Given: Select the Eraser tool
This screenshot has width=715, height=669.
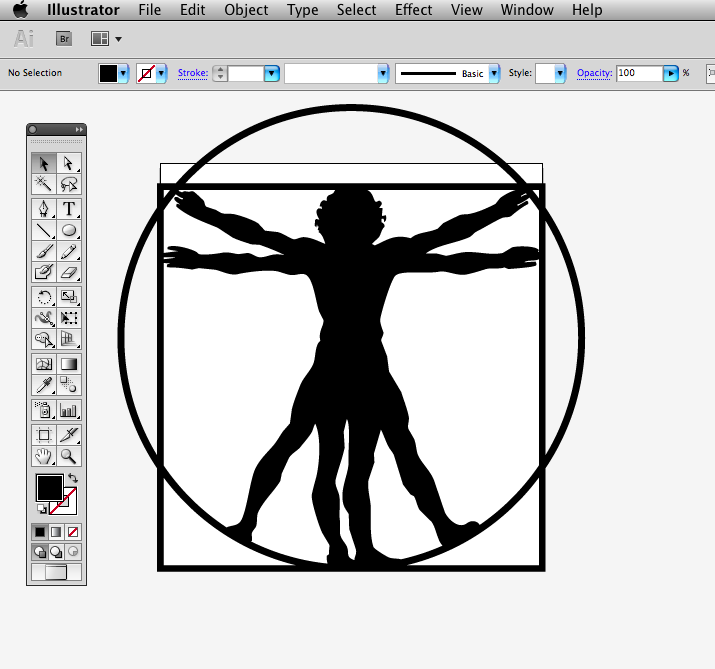Looking at the screenshot, I should tap(69, 272).
